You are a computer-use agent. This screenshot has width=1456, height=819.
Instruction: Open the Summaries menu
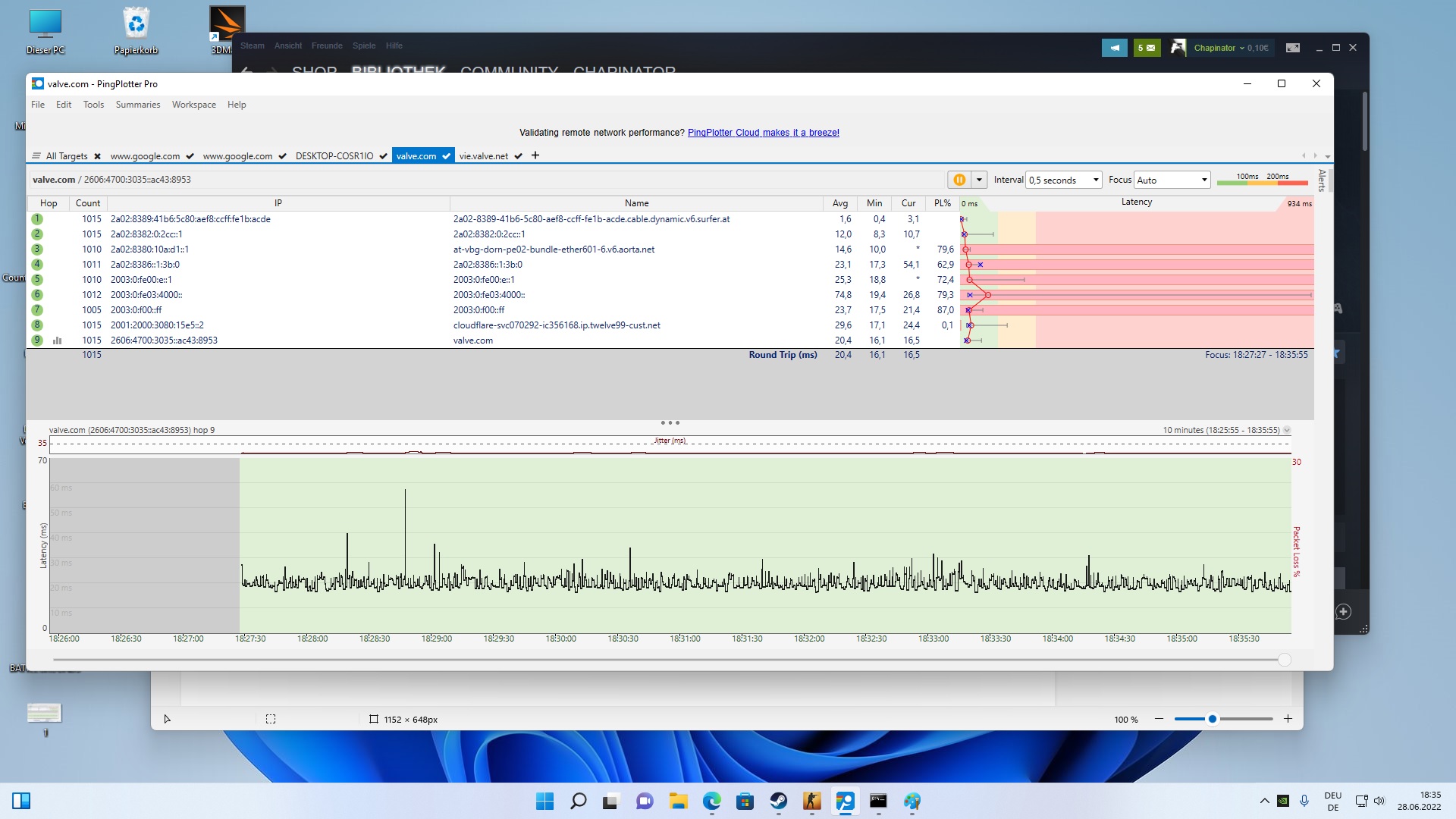[137, 105]
